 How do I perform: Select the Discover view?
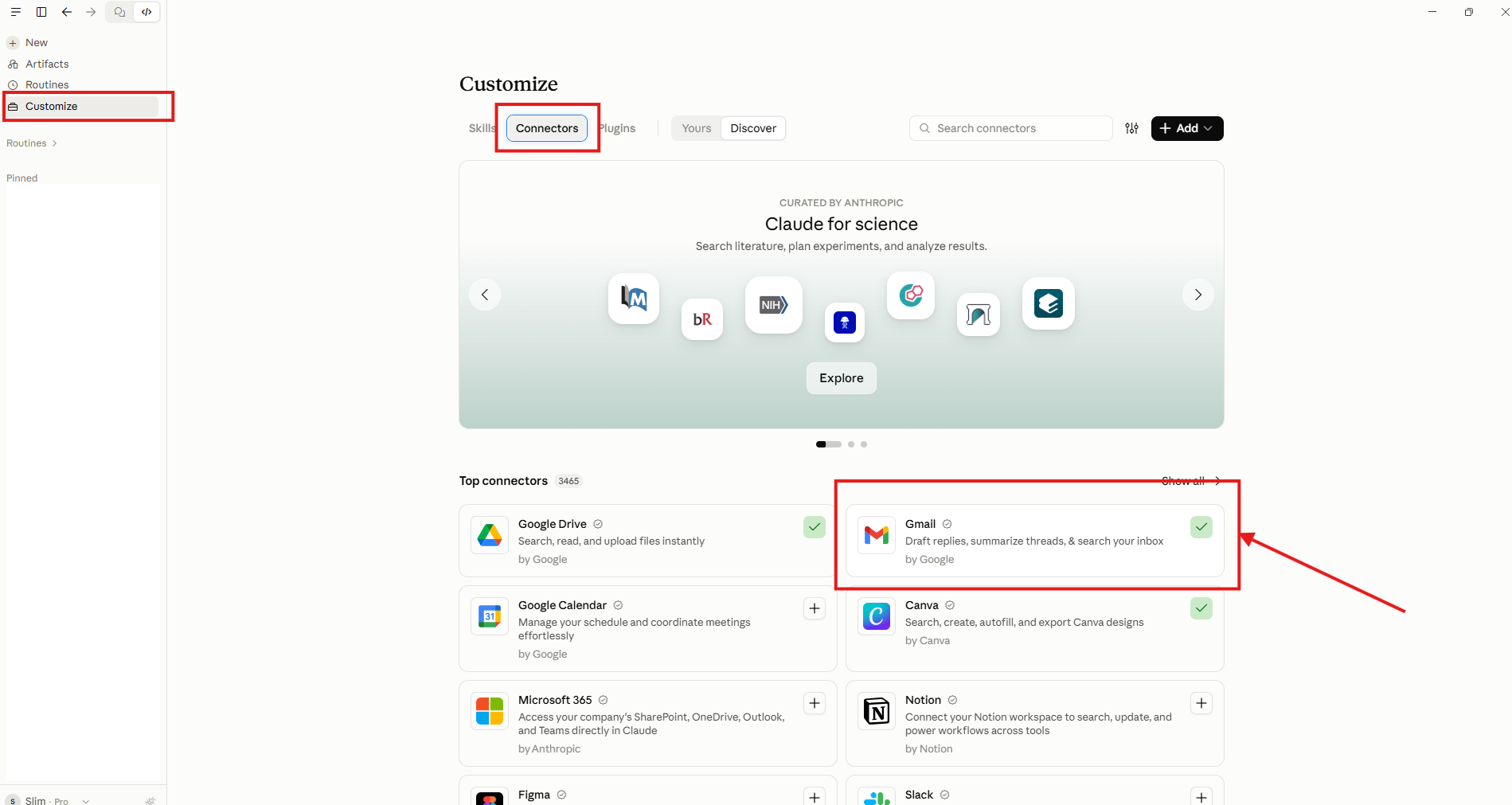click(x=753, y=128)
